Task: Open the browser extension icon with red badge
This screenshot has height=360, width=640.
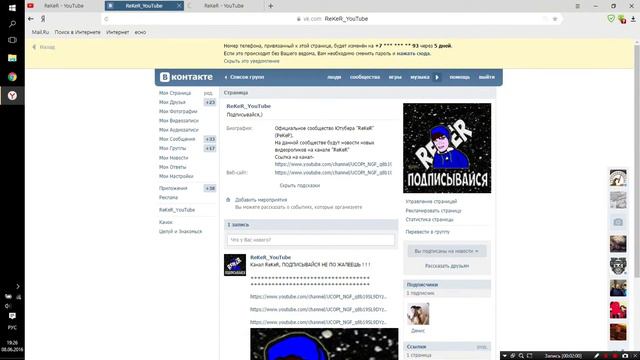Action: 622,19
